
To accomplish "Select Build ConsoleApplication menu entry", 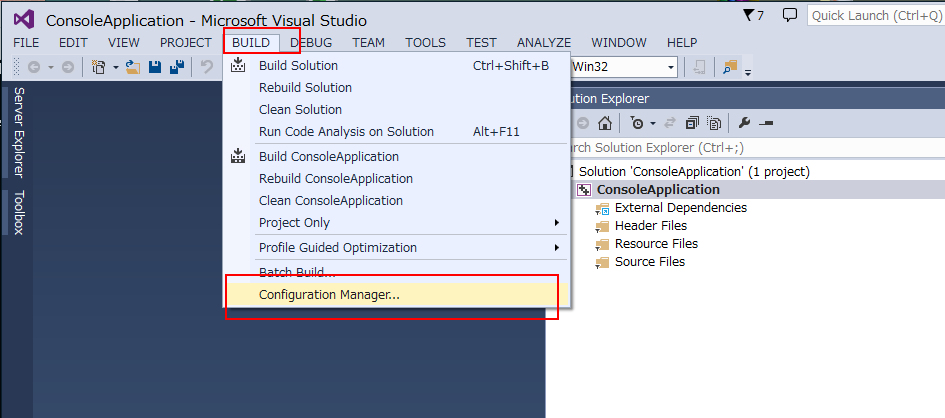I will click(398, 157).
